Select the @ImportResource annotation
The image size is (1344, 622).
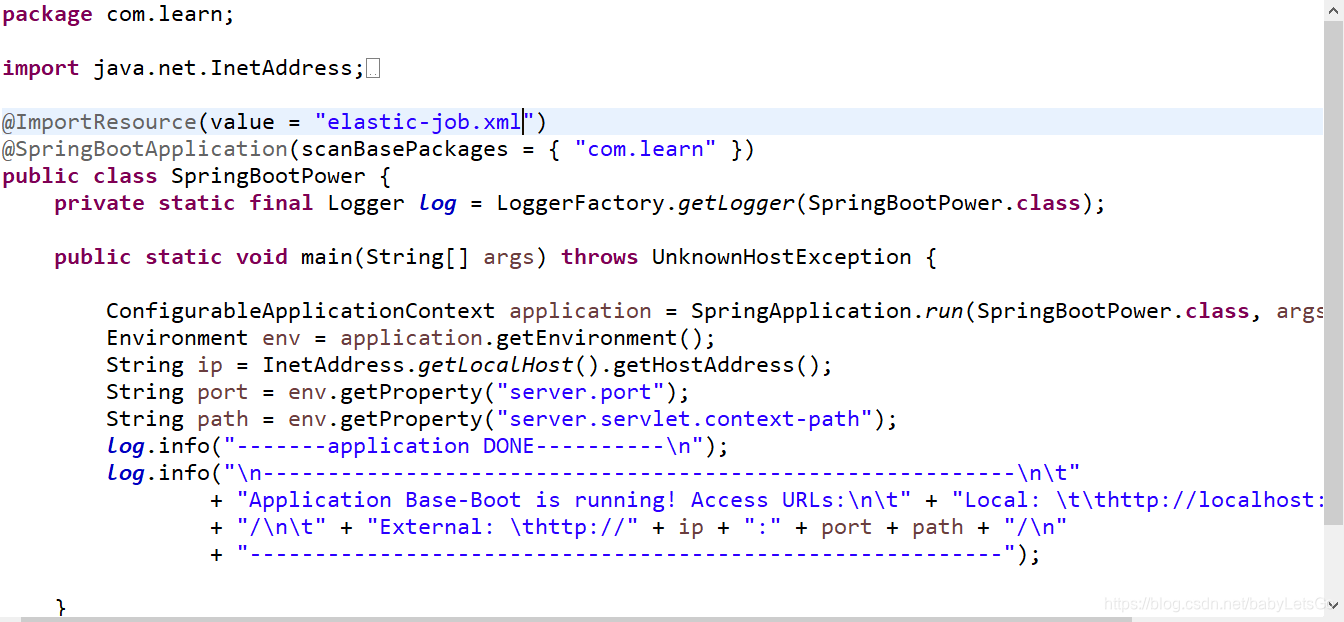[100, 121]
